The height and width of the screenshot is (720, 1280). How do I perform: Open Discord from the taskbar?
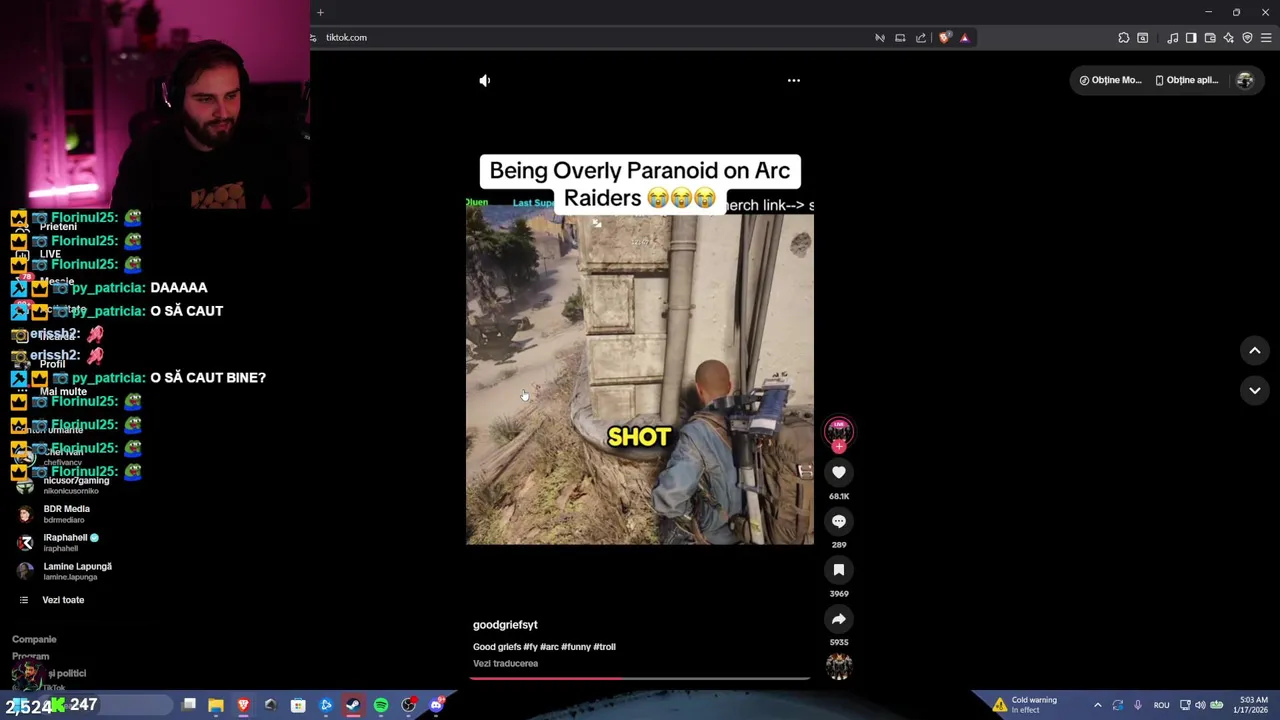436,705
